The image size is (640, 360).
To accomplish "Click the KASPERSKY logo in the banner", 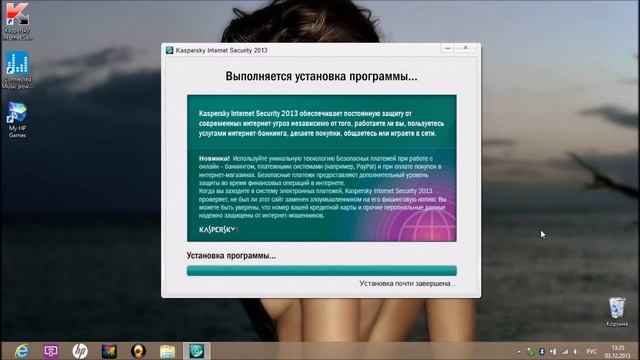I will tap(218, 230).
